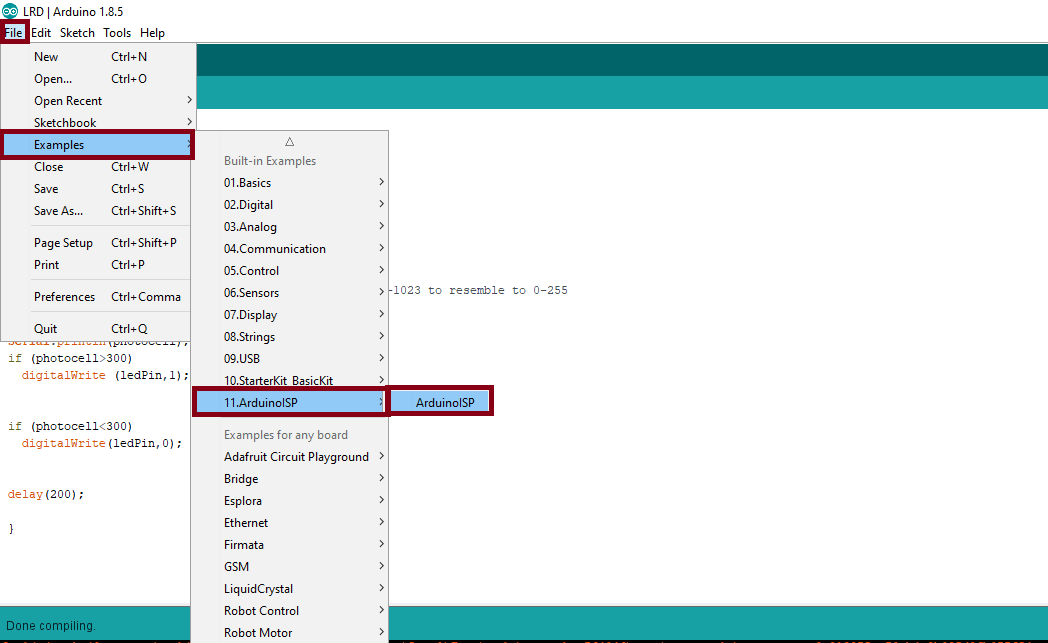
Task: Expand the 08.Strings examples
Action: pyautogui.click(x=290, y=338)
